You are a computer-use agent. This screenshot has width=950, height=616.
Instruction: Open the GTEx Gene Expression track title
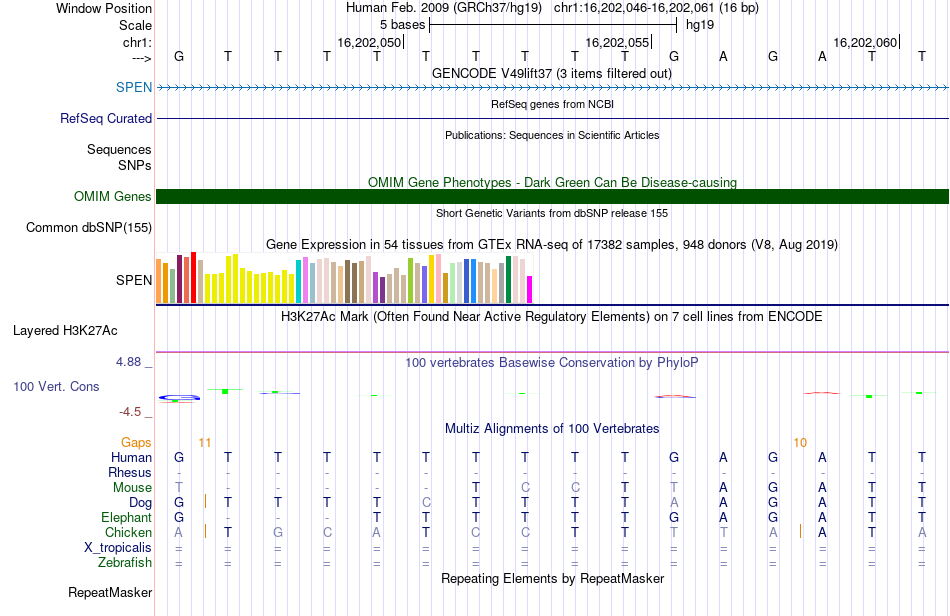click(x=552, y=245)
